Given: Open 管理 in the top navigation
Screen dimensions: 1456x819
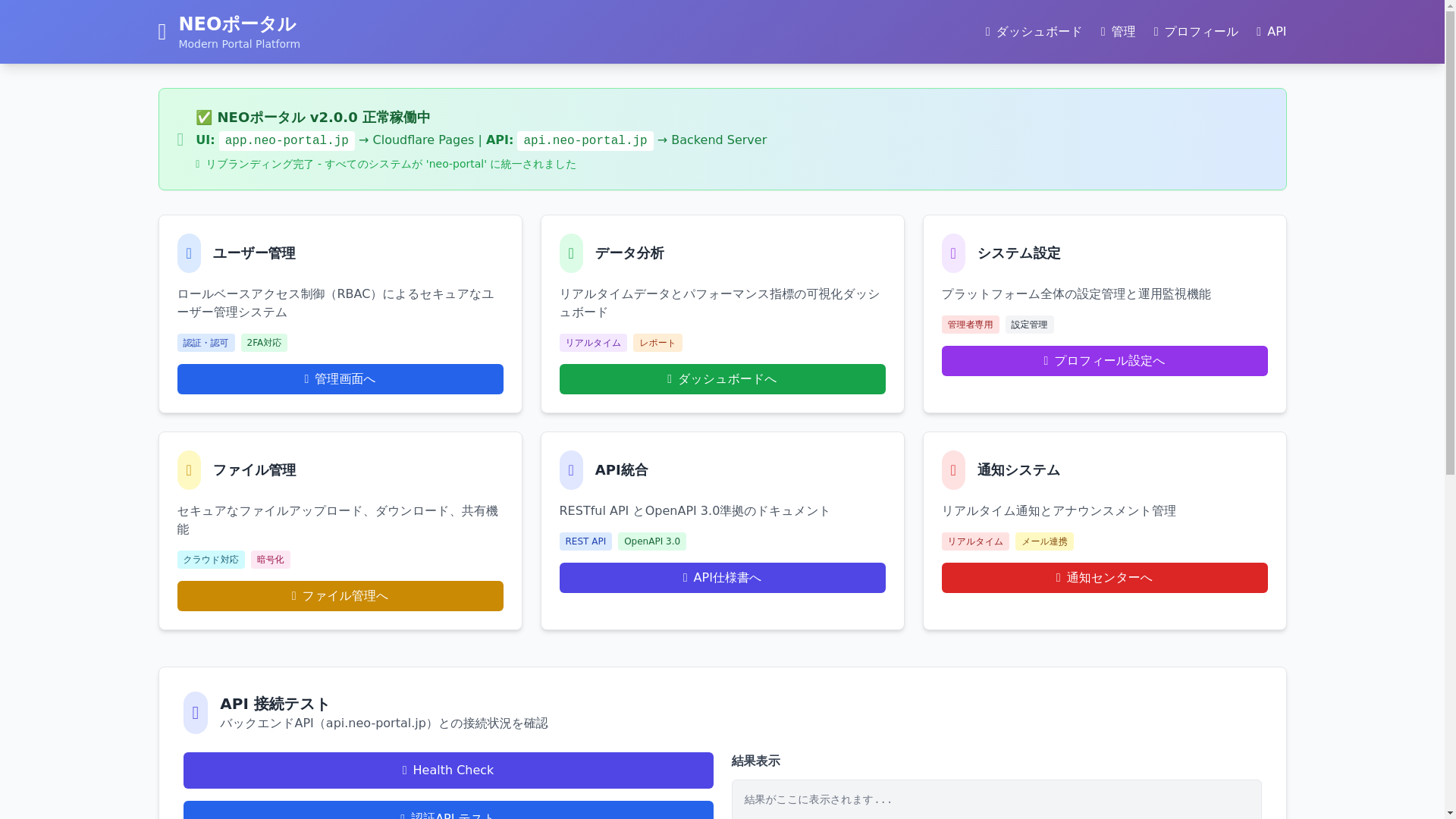Looking at the screenshot, I should point(1118,32).
